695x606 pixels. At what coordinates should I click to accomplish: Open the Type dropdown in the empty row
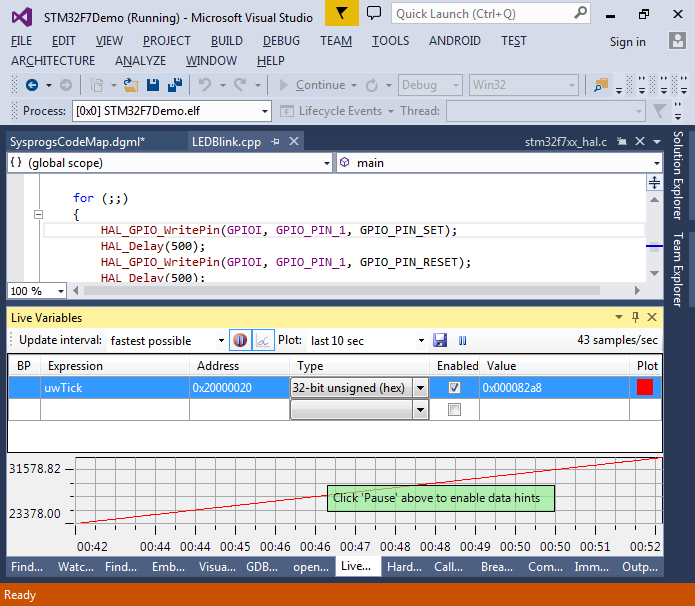[420, 410]
